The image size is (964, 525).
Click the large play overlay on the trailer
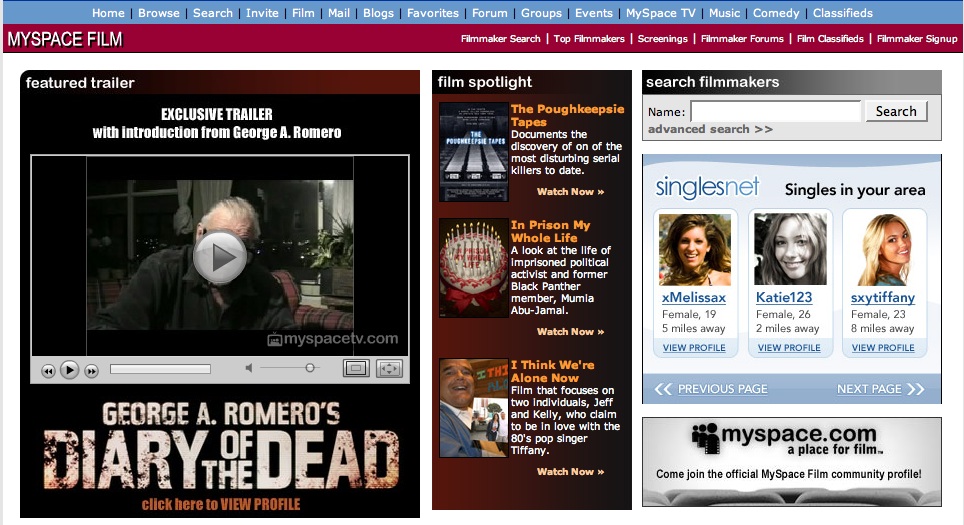(219, 257)
